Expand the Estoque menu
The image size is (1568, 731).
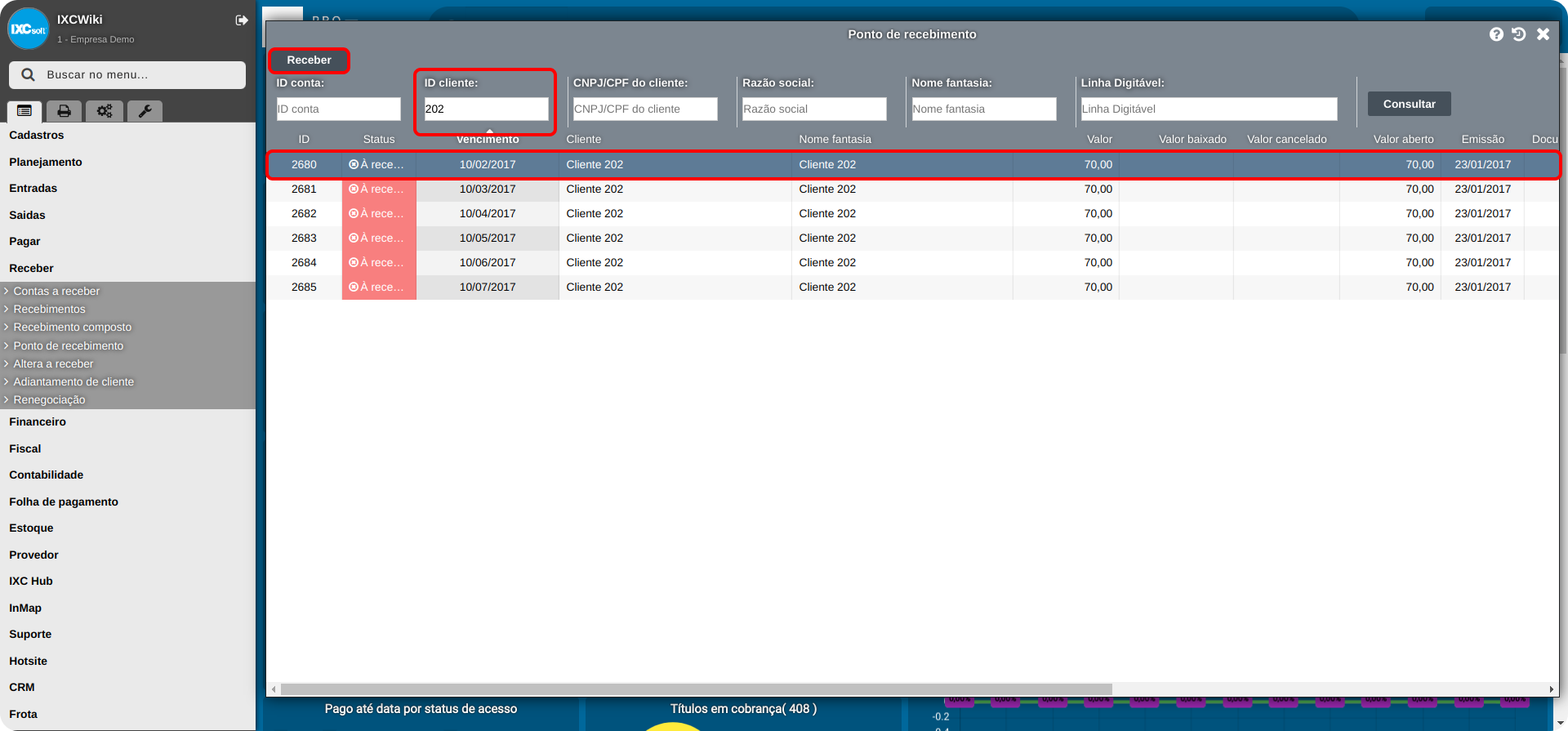(x=31, y=528)
